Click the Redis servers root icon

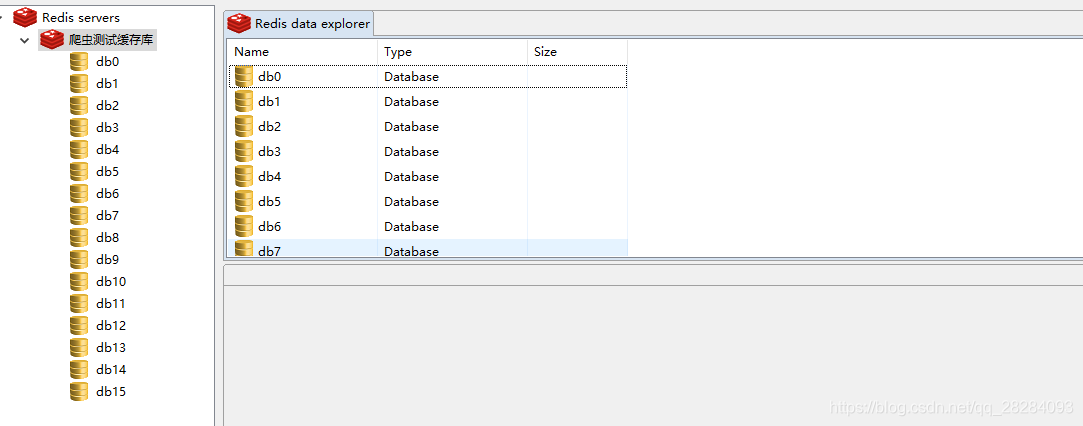point(25,17)
